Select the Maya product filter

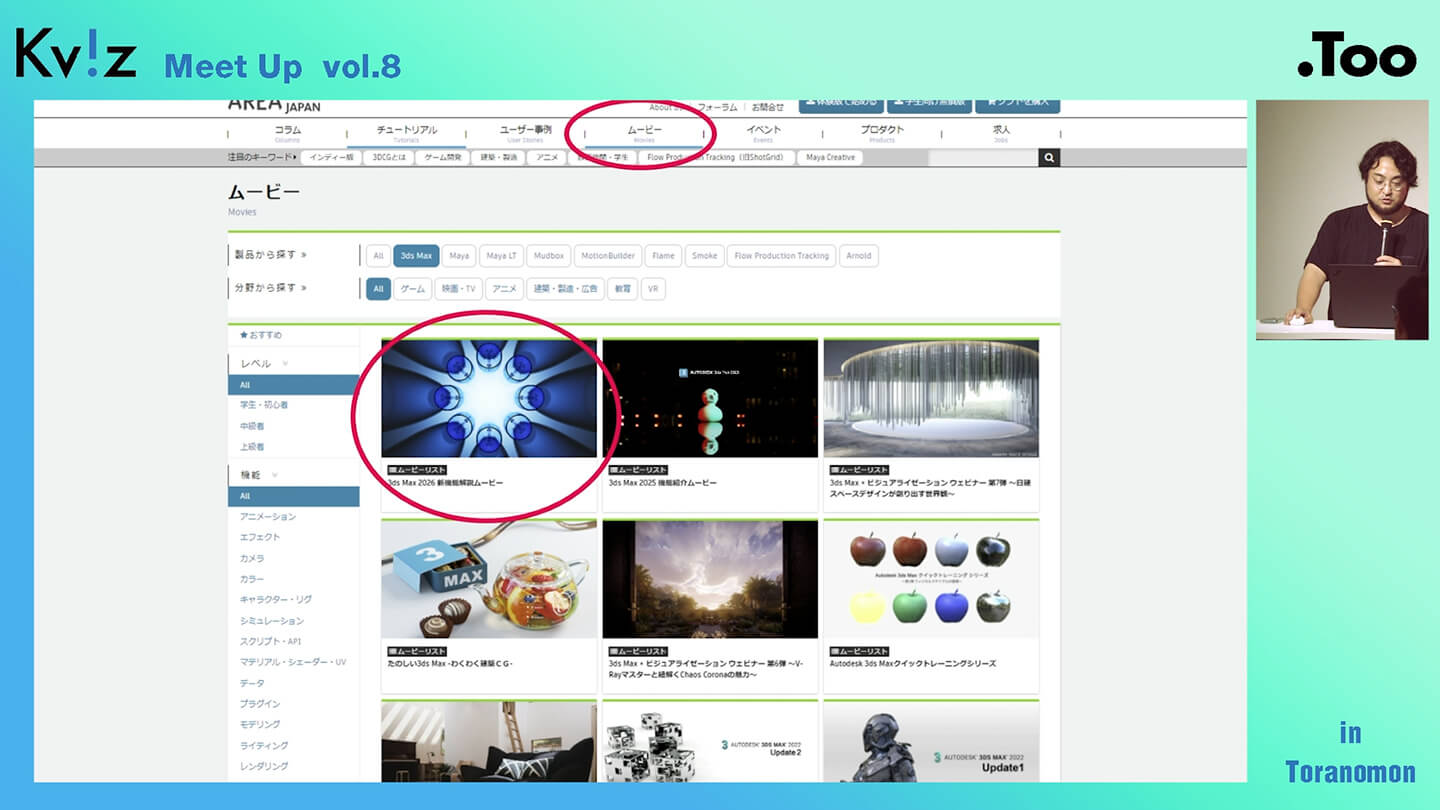point(459,256)
